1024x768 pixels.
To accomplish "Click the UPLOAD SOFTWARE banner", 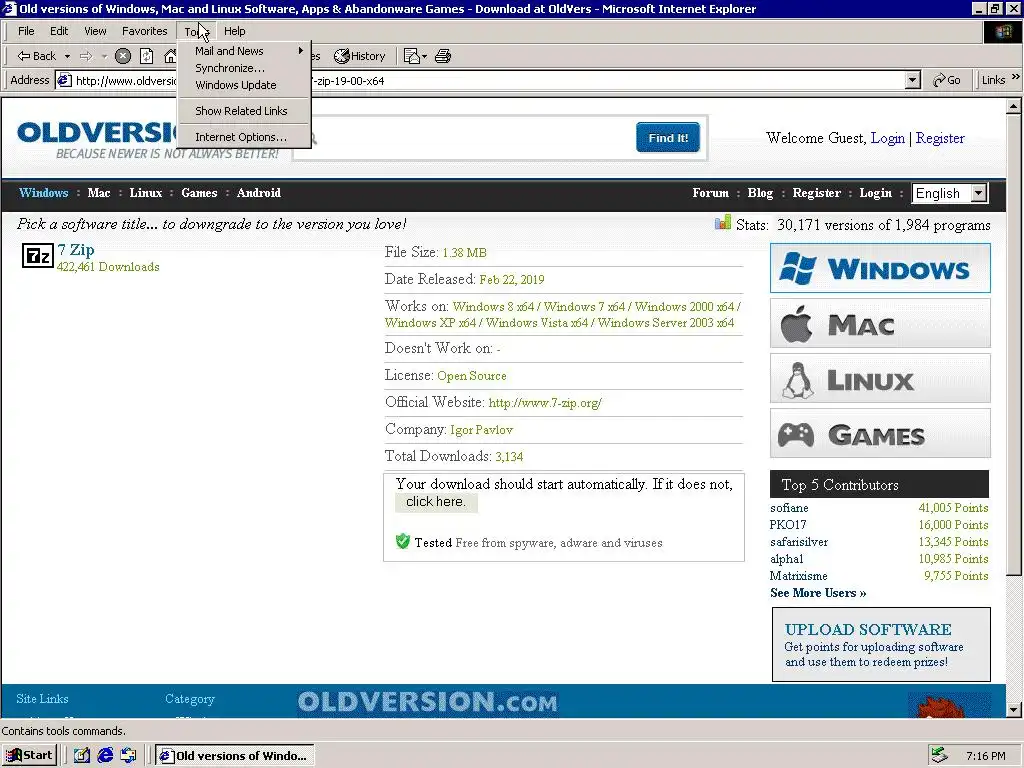I will pyautogui.click(x=881, y=645).
